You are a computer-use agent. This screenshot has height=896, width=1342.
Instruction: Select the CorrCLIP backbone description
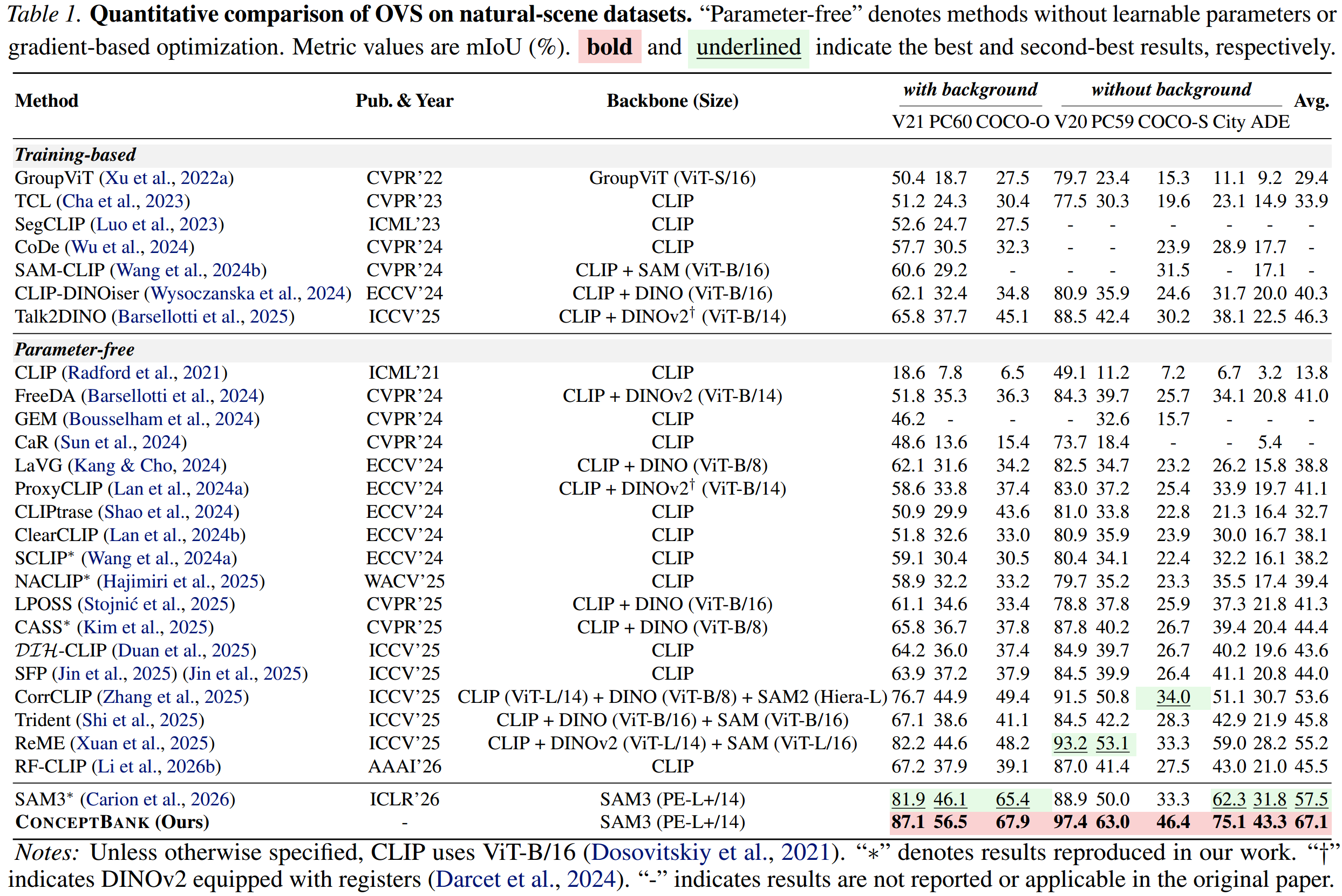pyautogui.click(x=673, y=697)
